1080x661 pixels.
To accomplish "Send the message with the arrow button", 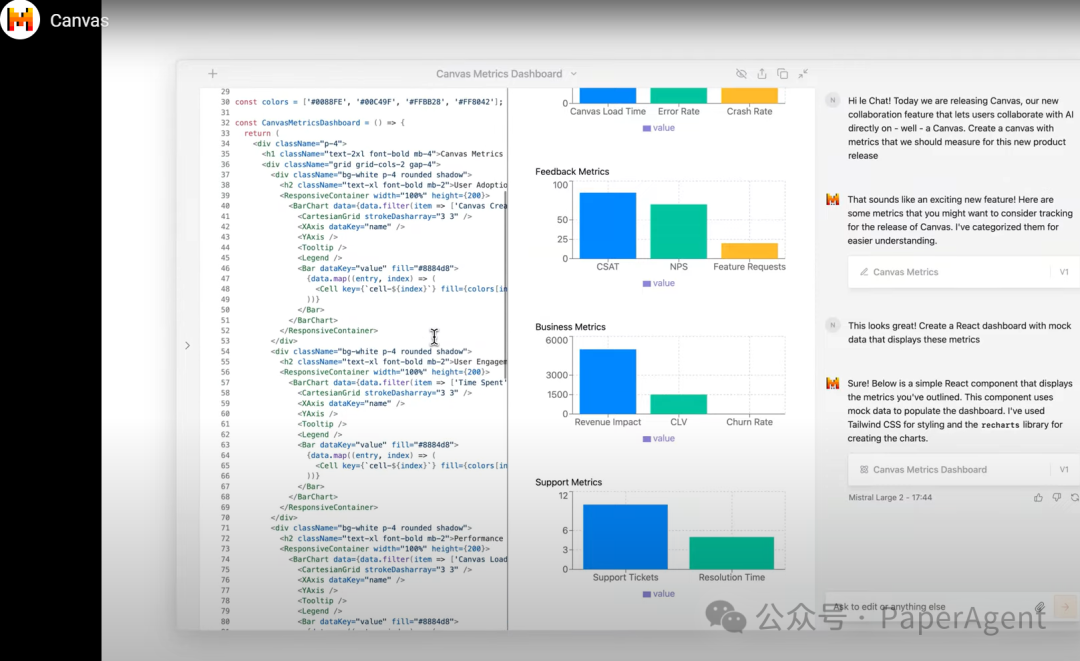I will pos(1065,607).
